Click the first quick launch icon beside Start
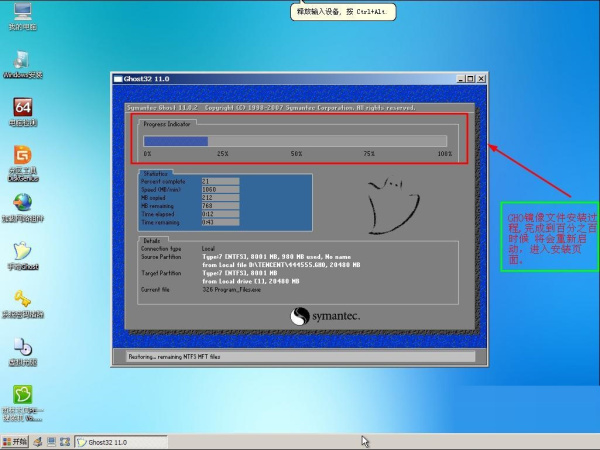This screenshot has height=450, width=600. 38,441
